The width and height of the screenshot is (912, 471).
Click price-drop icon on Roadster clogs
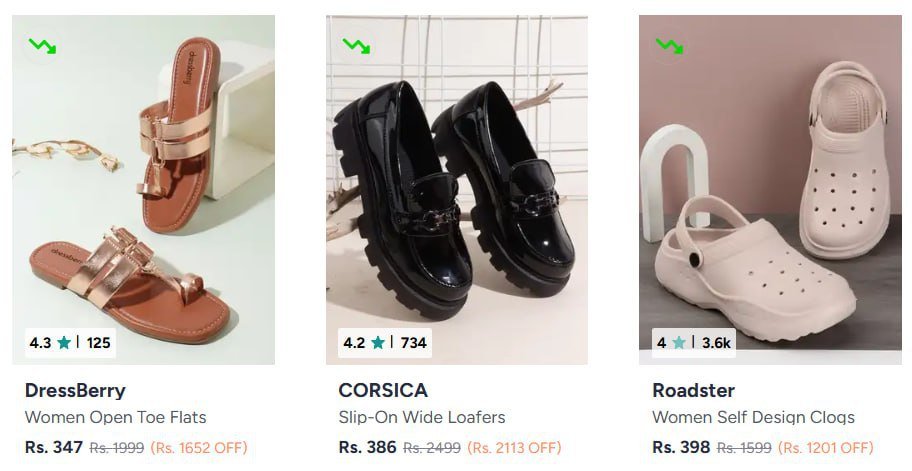click(670, 45)
